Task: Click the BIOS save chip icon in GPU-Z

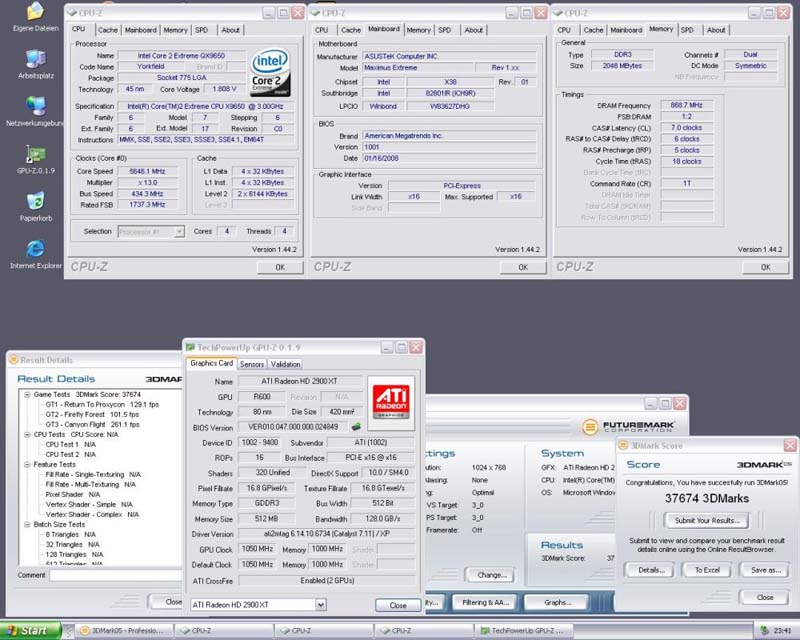Action: click(356, 426)
